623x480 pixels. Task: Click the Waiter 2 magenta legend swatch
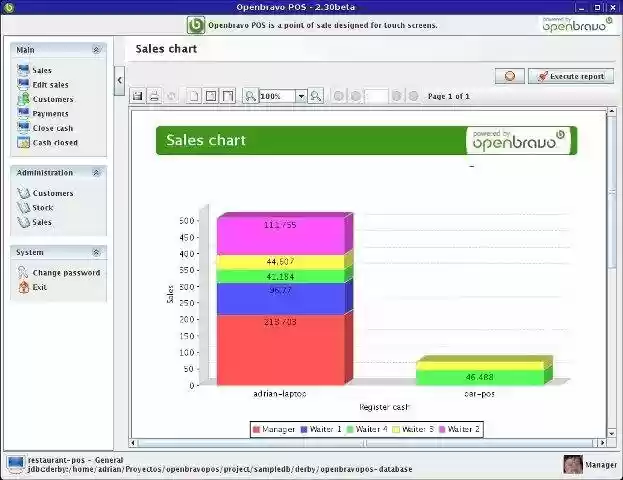pyautogui.click(x=442, y=429)
